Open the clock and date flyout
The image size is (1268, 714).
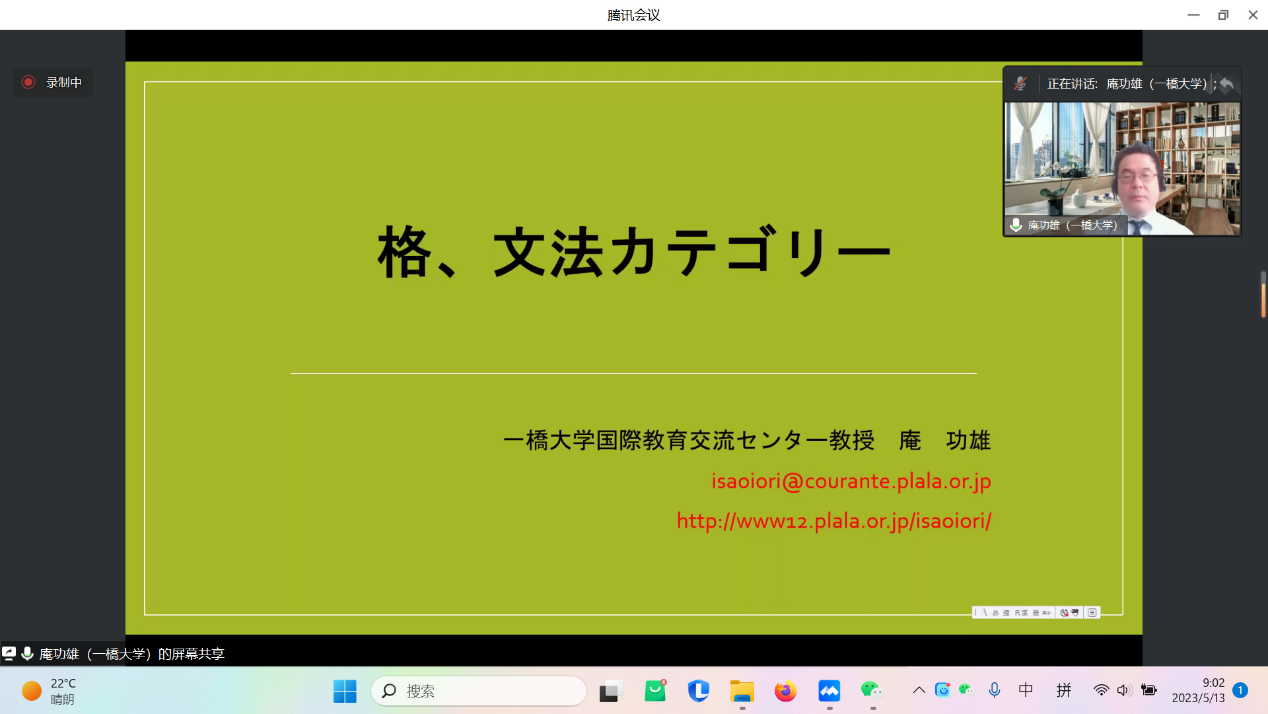click(x=1198, y=690)
